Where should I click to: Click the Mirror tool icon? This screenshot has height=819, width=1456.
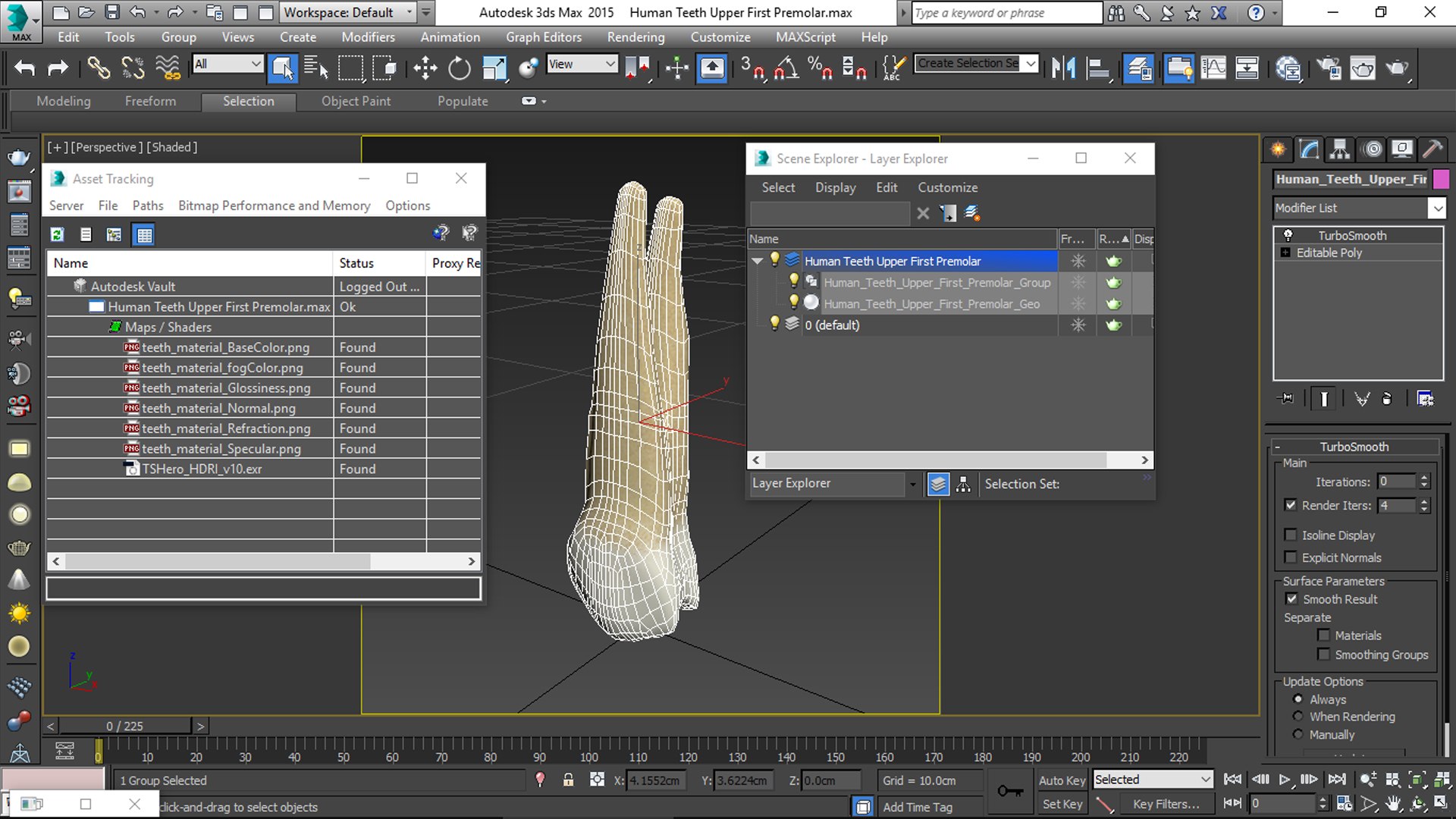[1063, 68]
